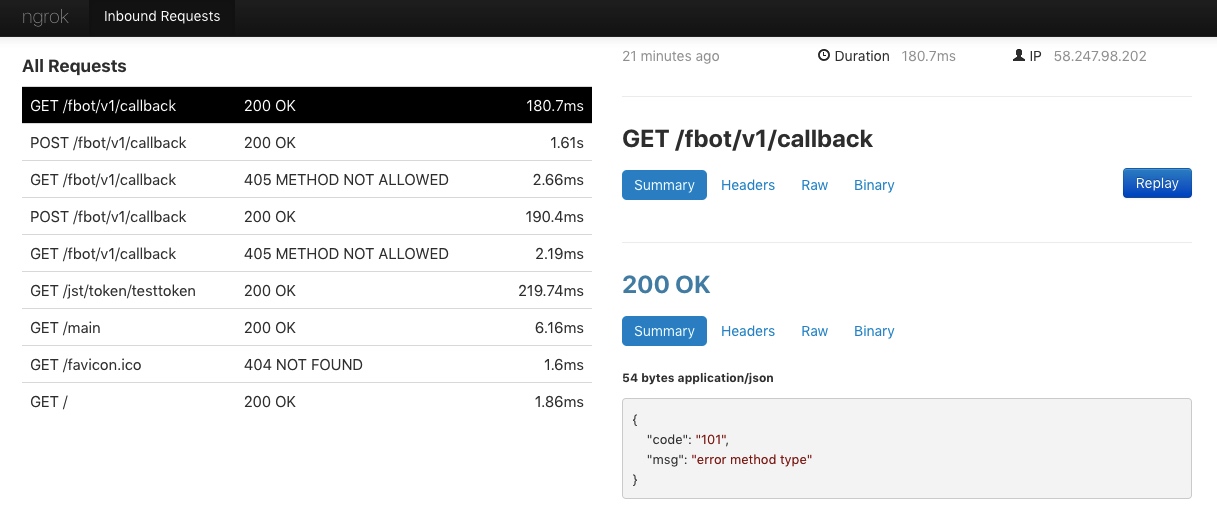This screenshot has width=1217, height=528.
Task: Switch to the request Raw tab
Action: [815, 185]
